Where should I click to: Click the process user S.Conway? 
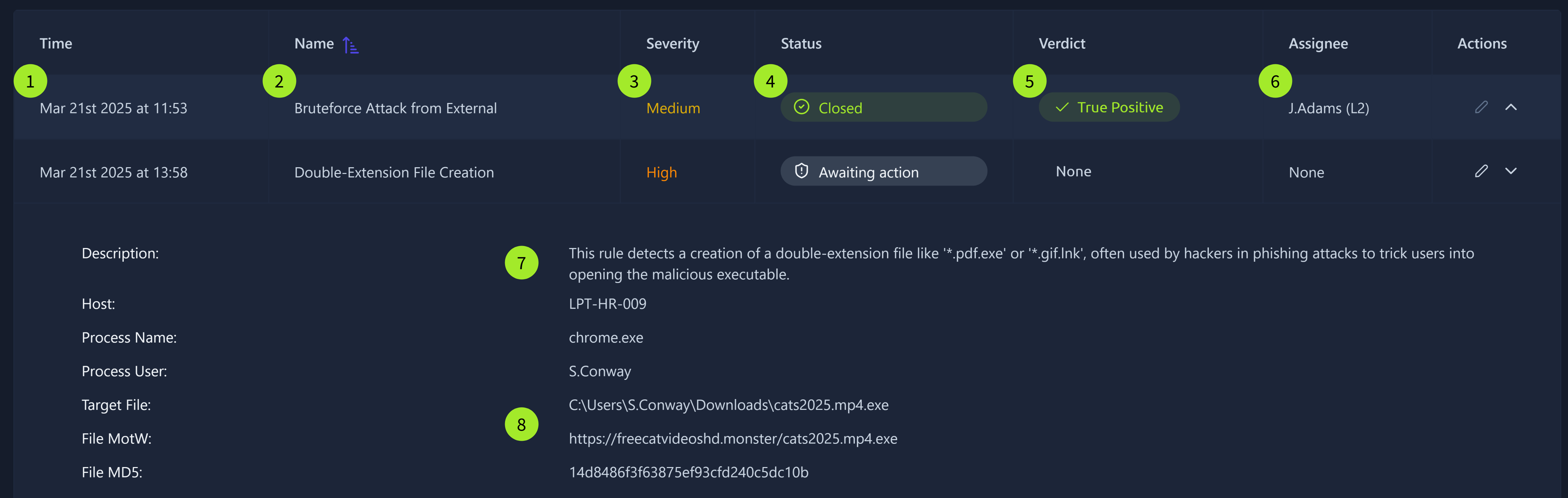(600, 371)
